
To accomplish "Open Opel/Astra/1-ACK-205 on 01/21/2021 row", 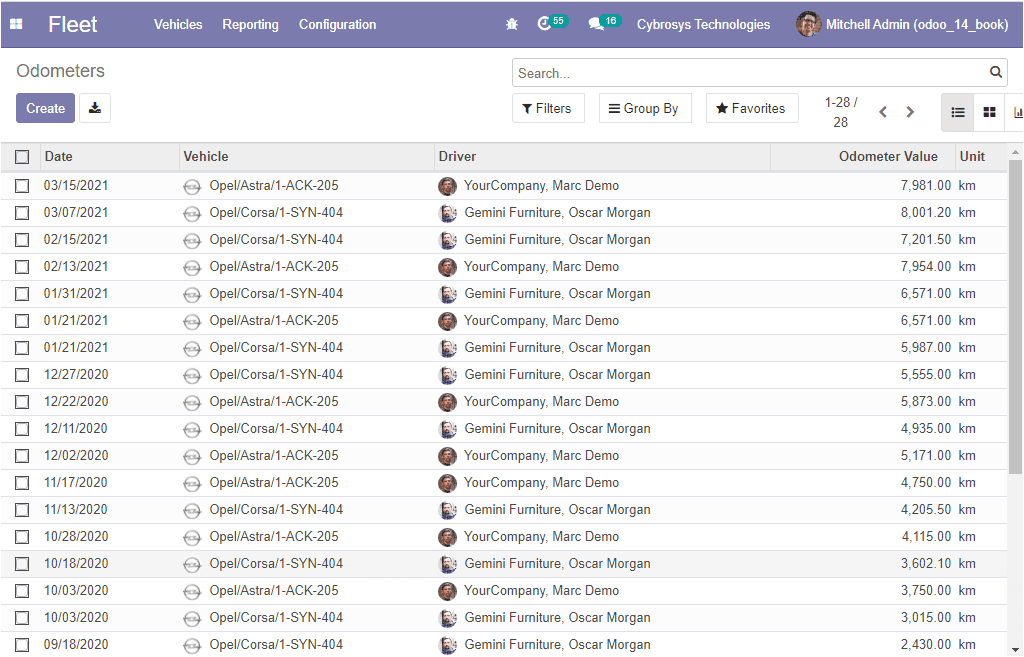I will pos(274,321).
